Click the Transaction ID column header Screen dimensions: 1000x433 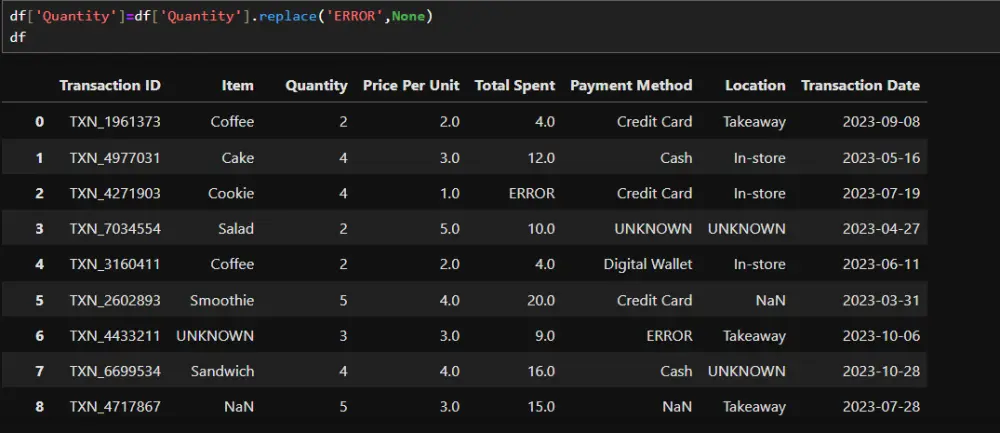(x=110, y=85)
